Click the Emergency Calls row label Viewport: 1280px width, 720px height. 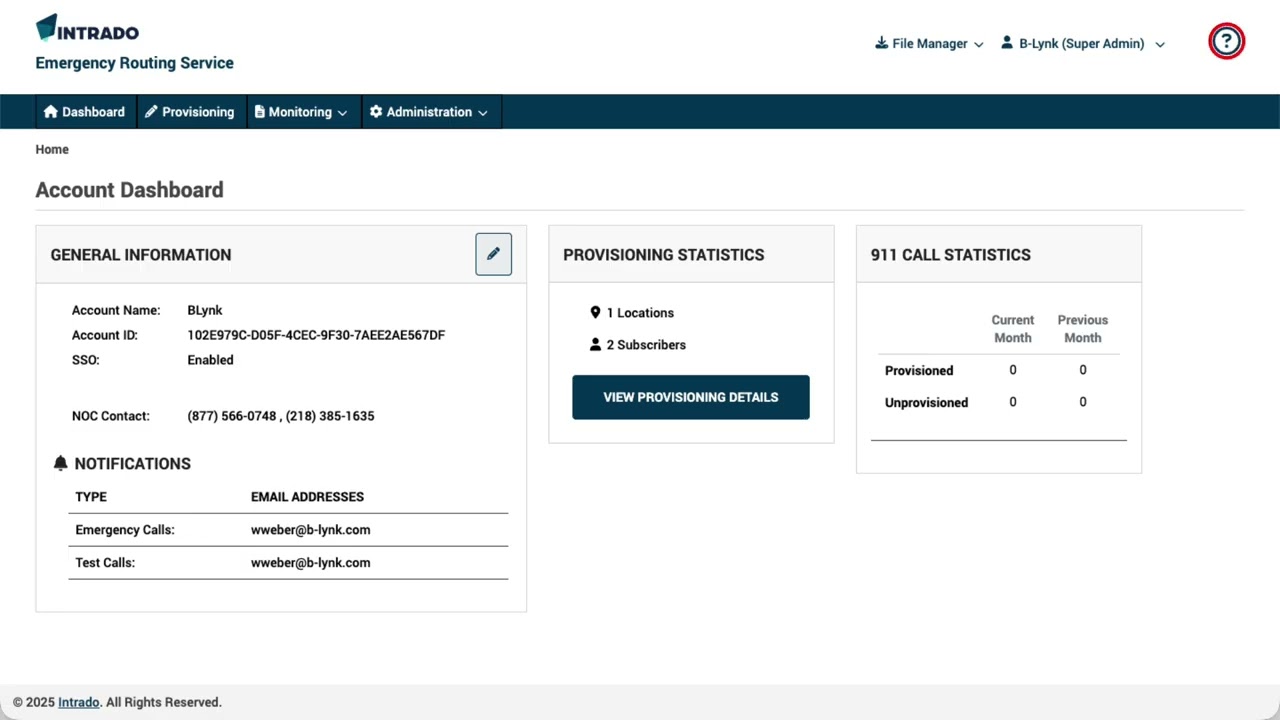tap(125, 530)
